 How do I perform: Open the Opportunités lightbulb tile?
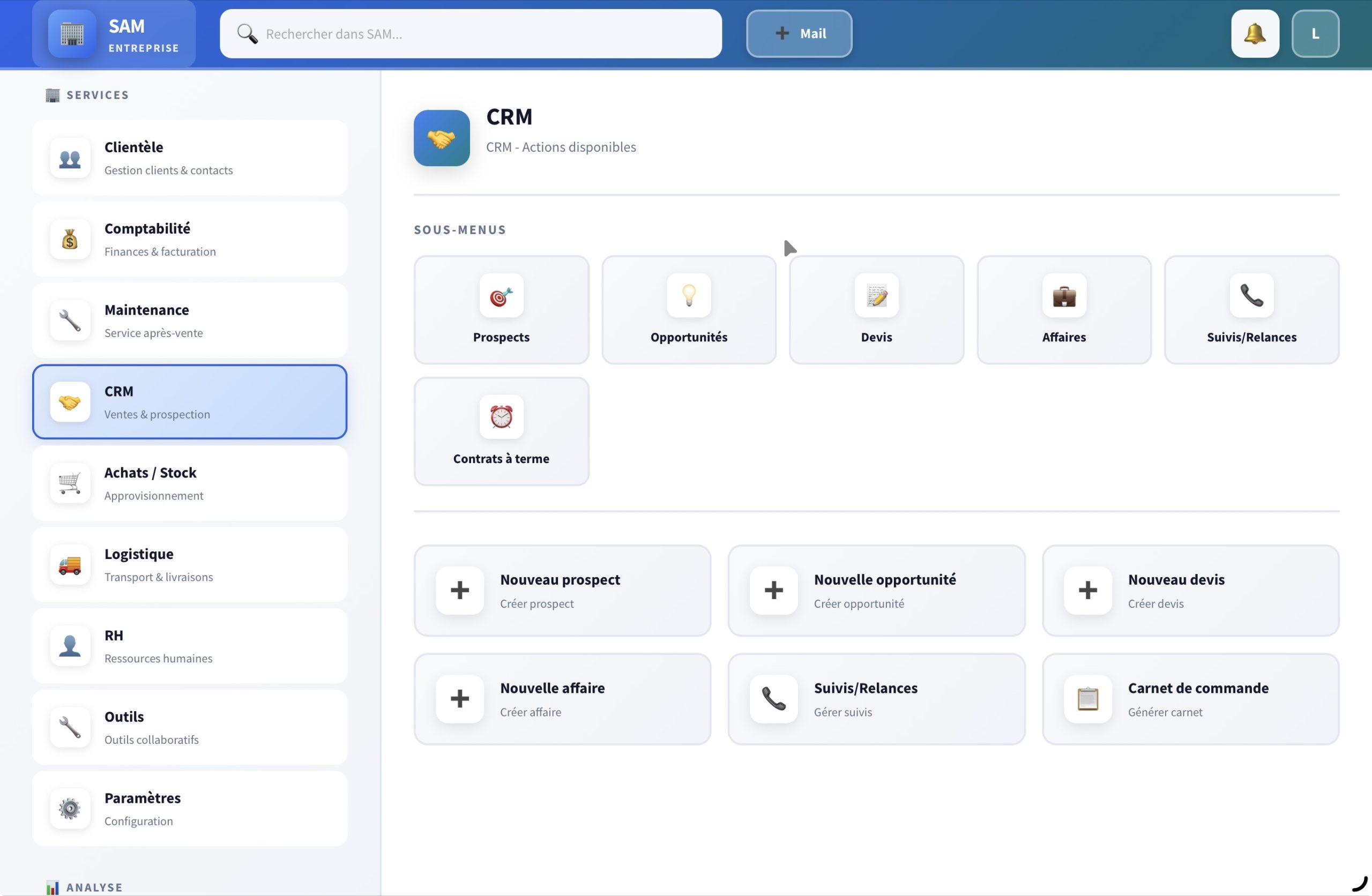coord(688,310)
